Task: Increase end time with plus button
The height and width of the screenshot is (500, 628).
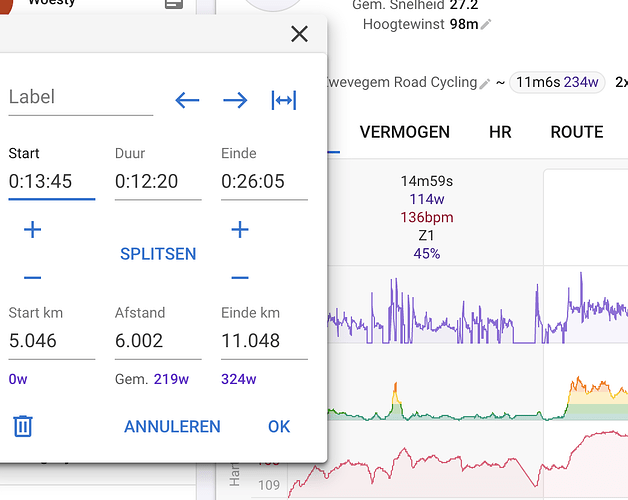Action: coord(240,230)
